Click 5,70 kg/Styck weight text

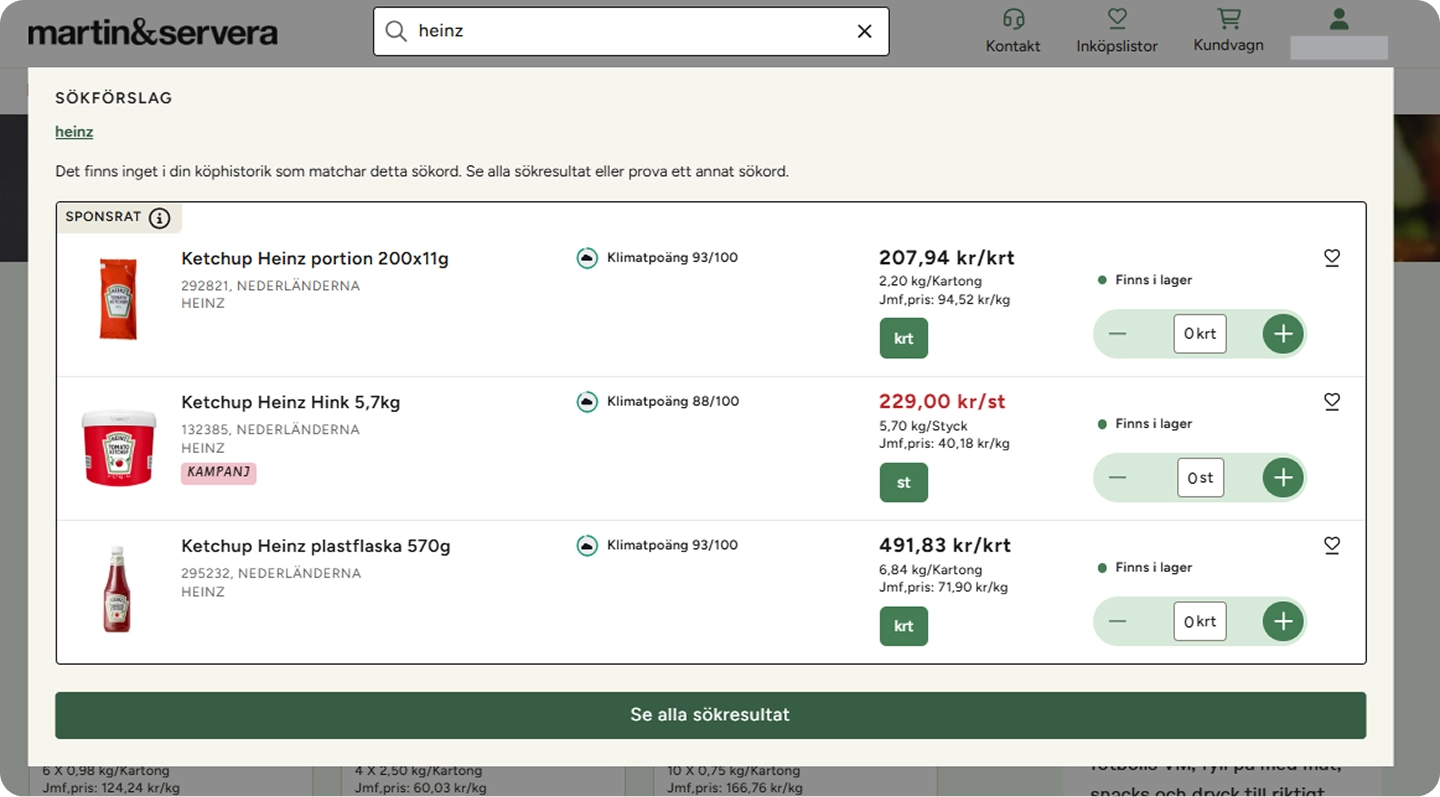pos(923,426)
